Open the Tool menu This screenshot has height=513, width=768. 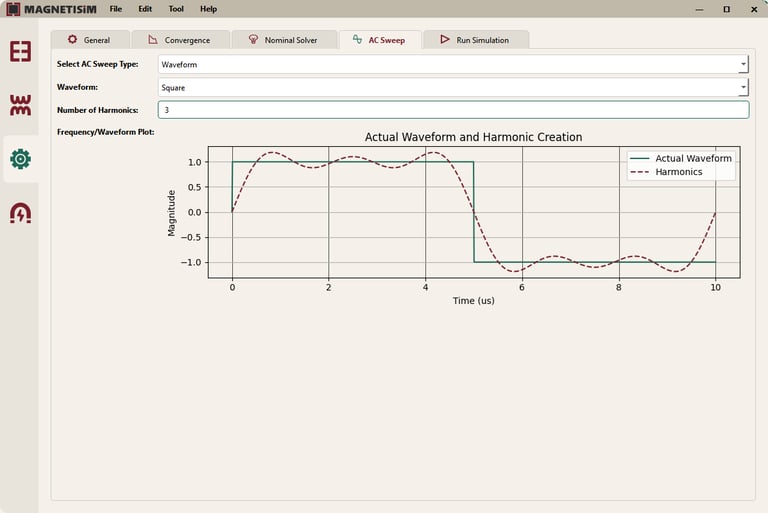(x=176, y=9)
